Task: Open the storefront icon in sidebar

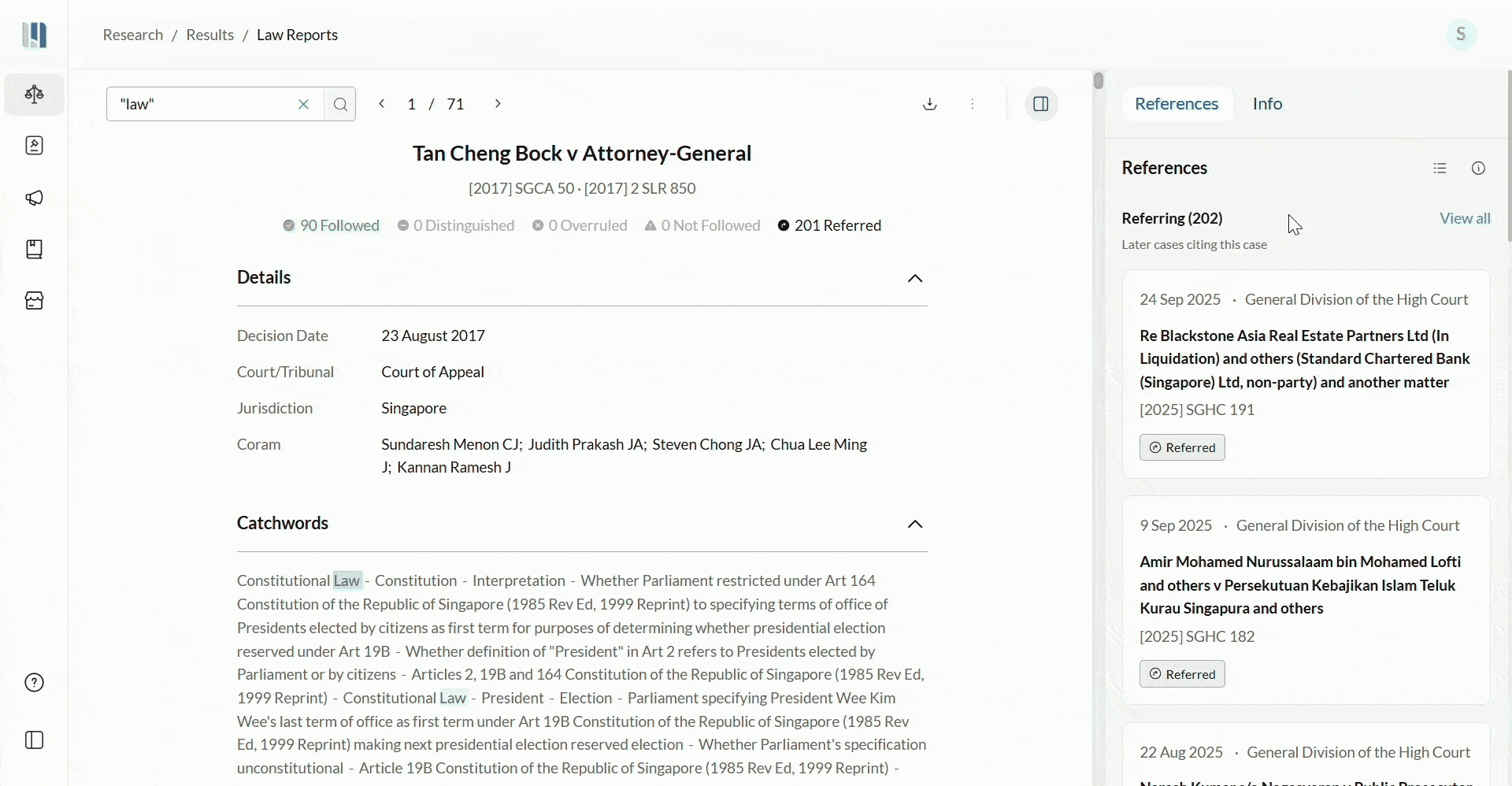Action: (x=34, y=301)
